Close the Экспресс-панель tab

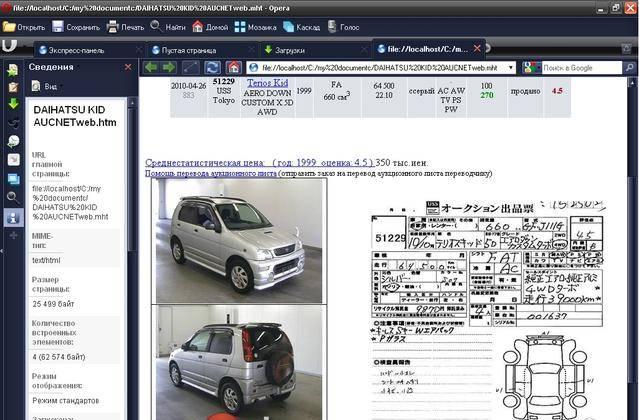coord(139,50)
